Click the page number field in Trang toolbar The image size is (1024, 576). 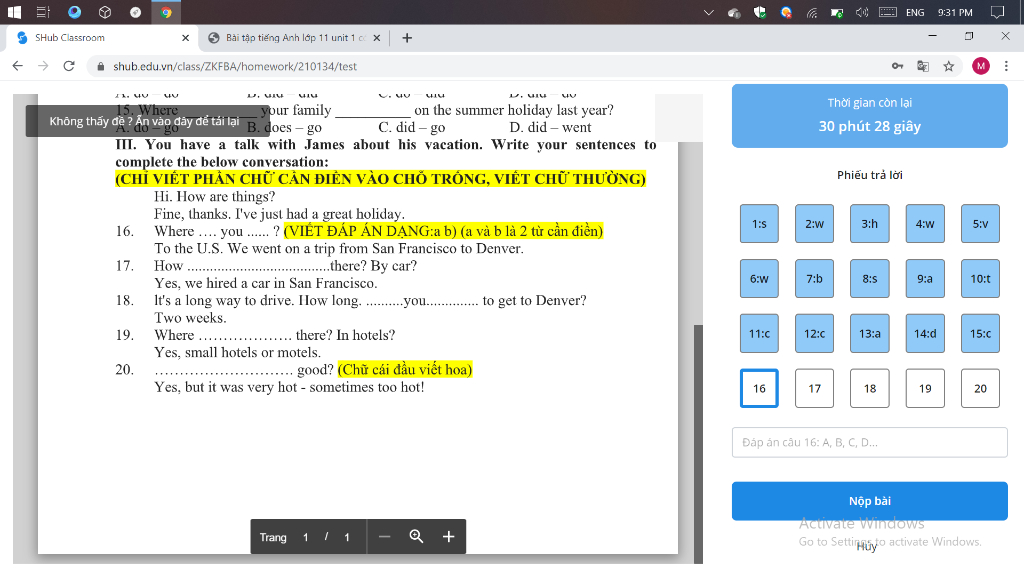pos(305,537)
